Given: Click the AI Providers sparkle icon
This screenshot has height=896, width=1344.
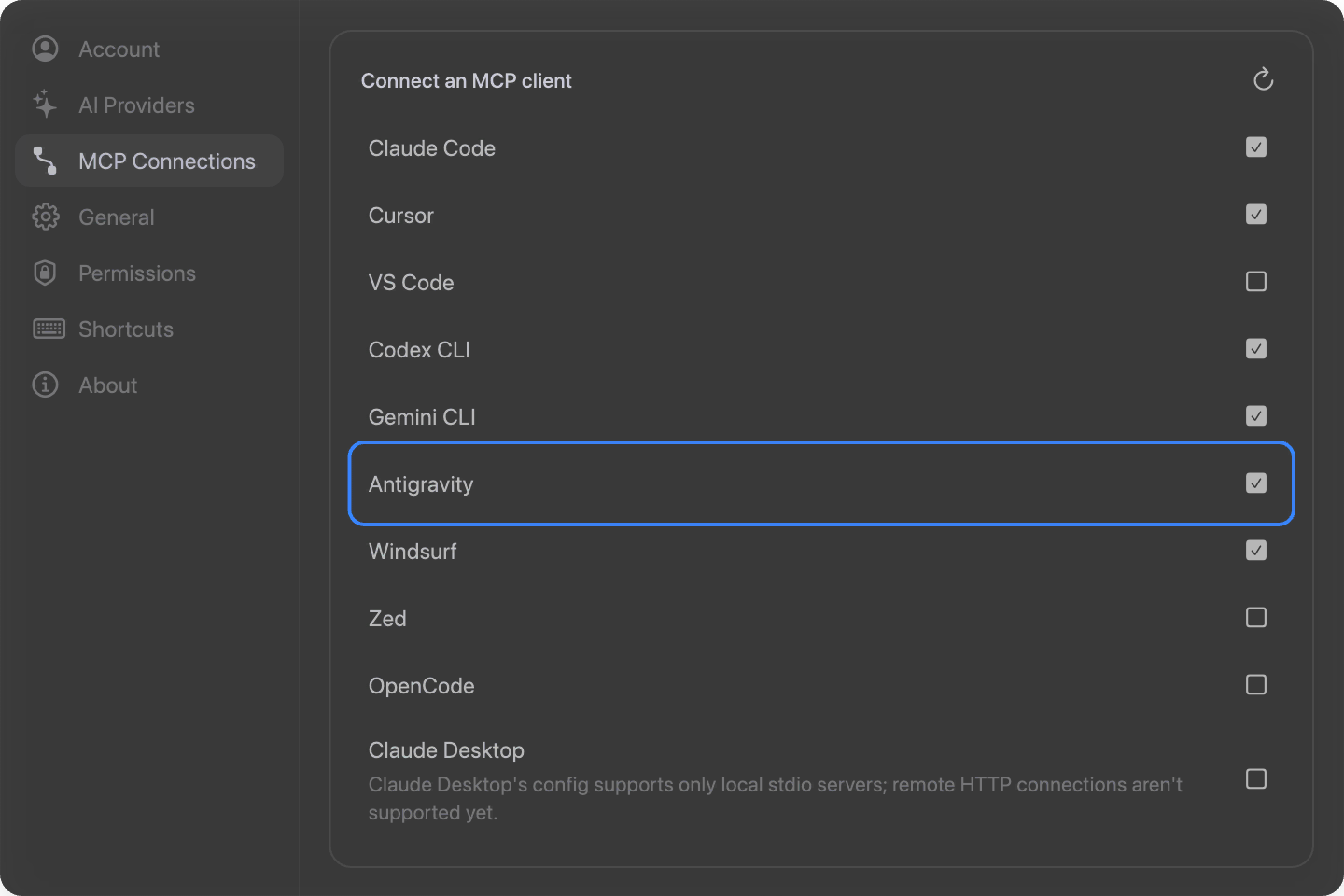Looking at the screenshot, I should [x=45, y=105].
